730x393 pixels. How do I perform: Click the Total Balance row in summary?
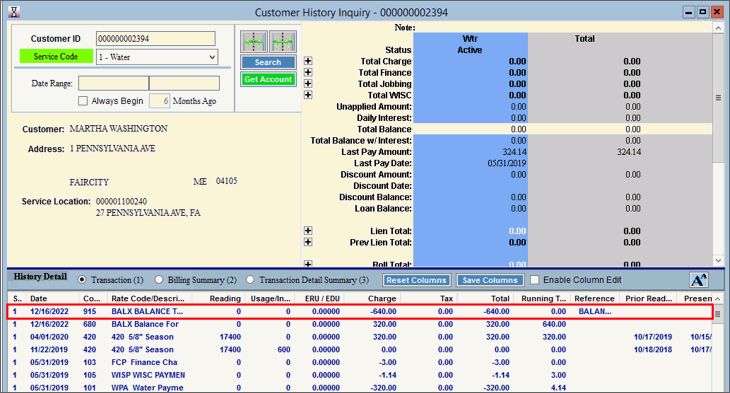(x=507, y=129)
